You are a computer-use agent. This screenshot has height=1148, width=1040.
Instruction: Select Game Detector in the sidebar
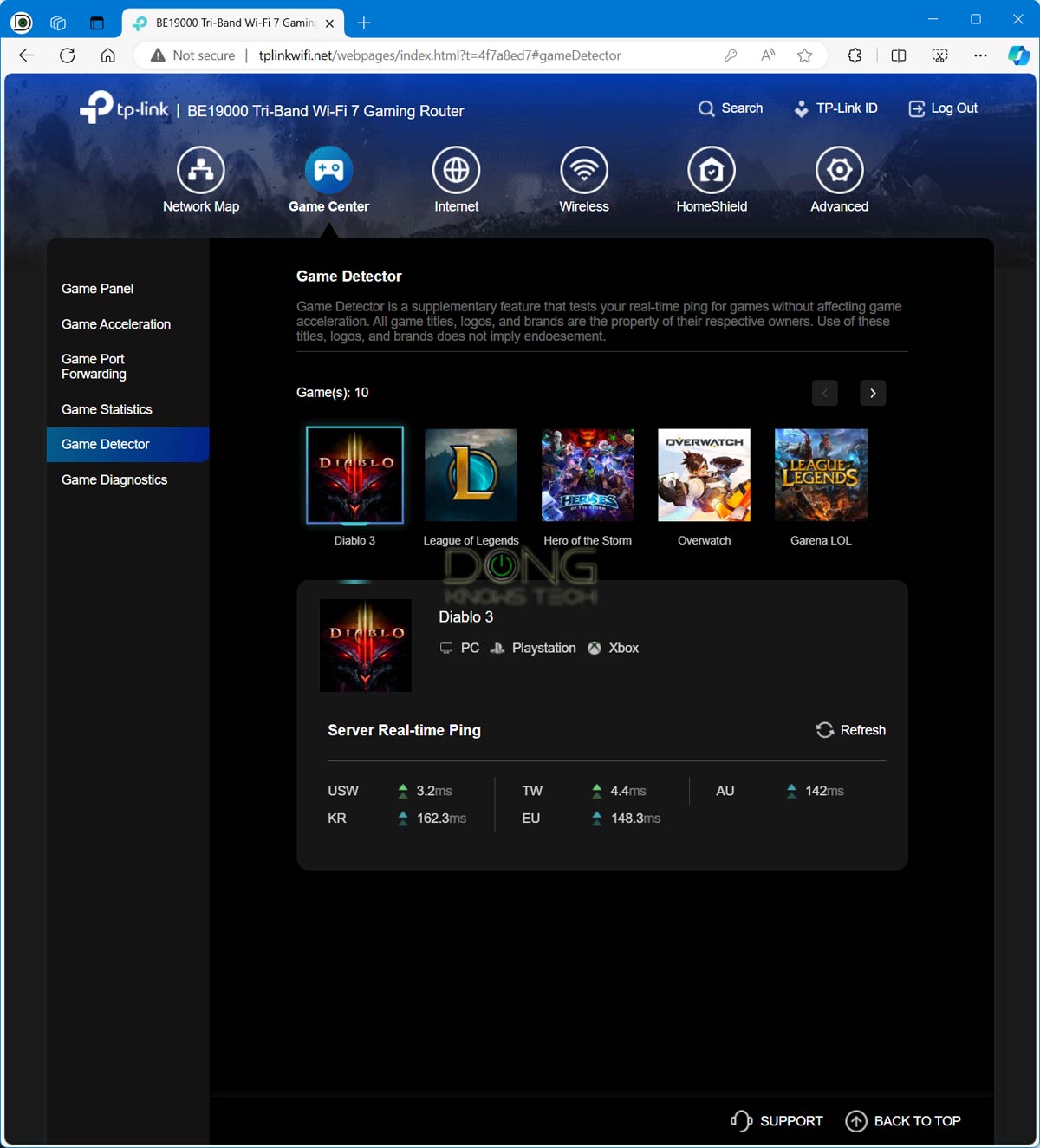point(128,444)
